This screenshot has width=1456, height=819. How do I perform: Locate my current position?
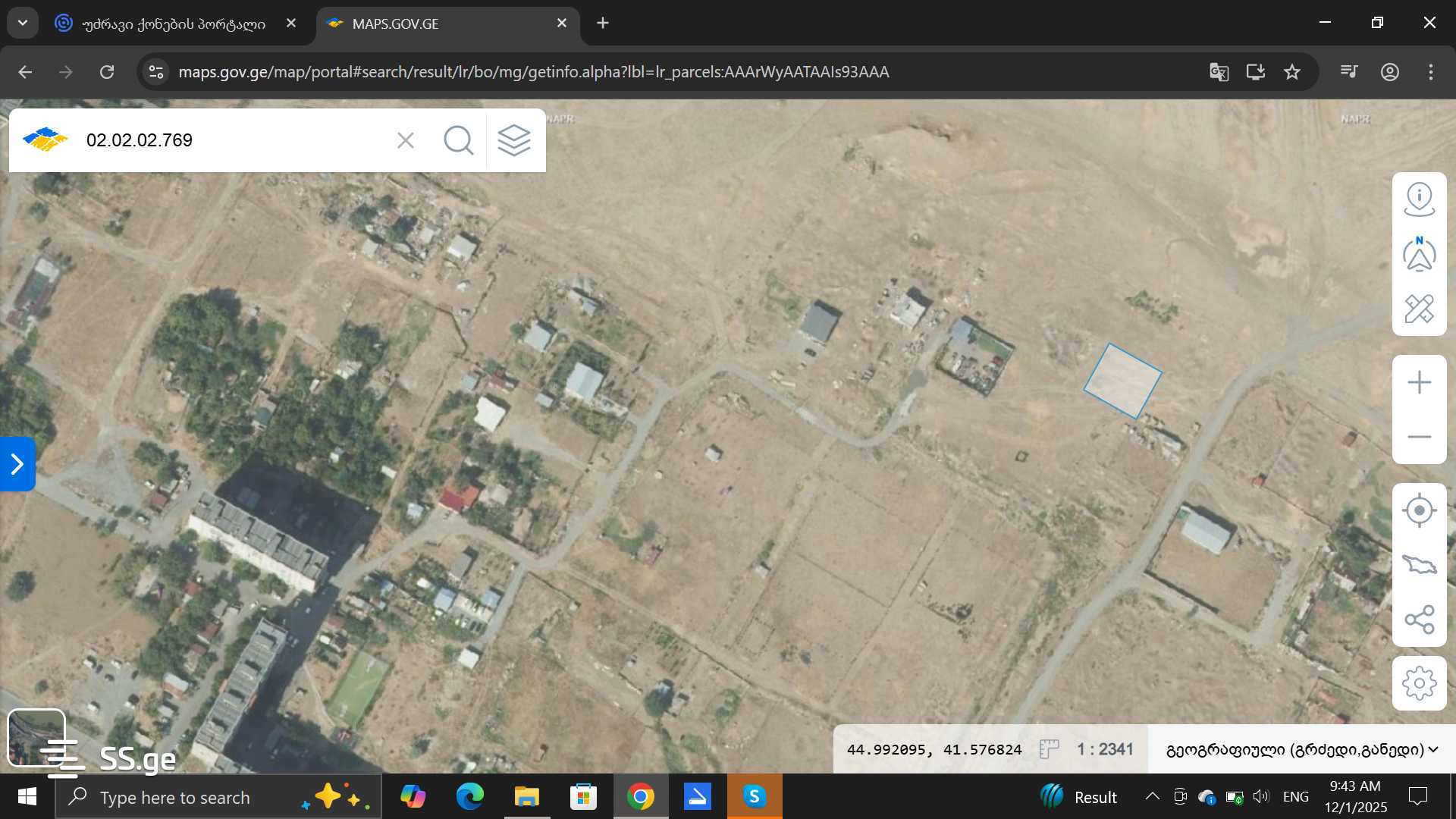pos(1419,510)
